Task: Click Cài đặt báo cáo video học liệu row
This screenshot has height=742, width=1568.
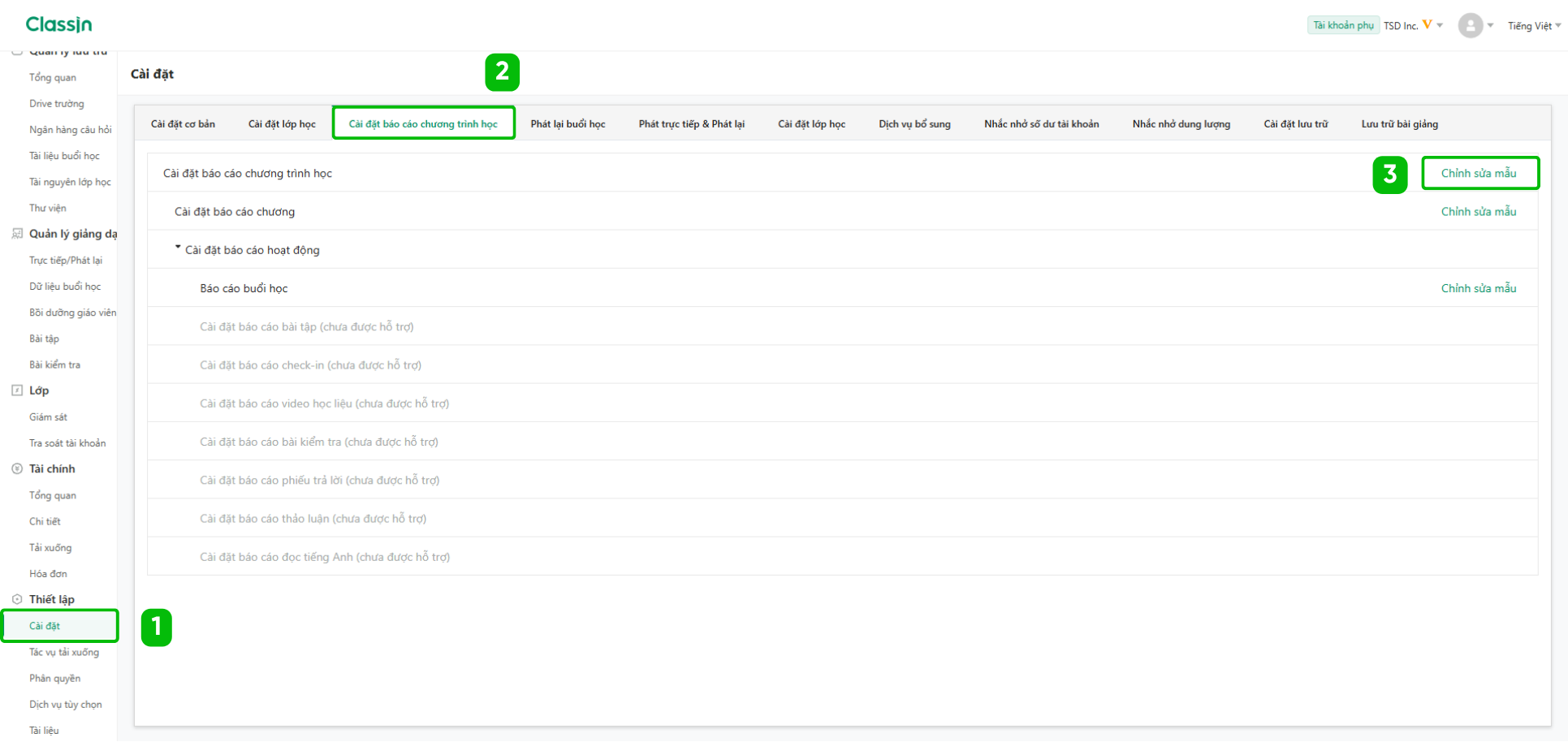Action: pos(842,403)
